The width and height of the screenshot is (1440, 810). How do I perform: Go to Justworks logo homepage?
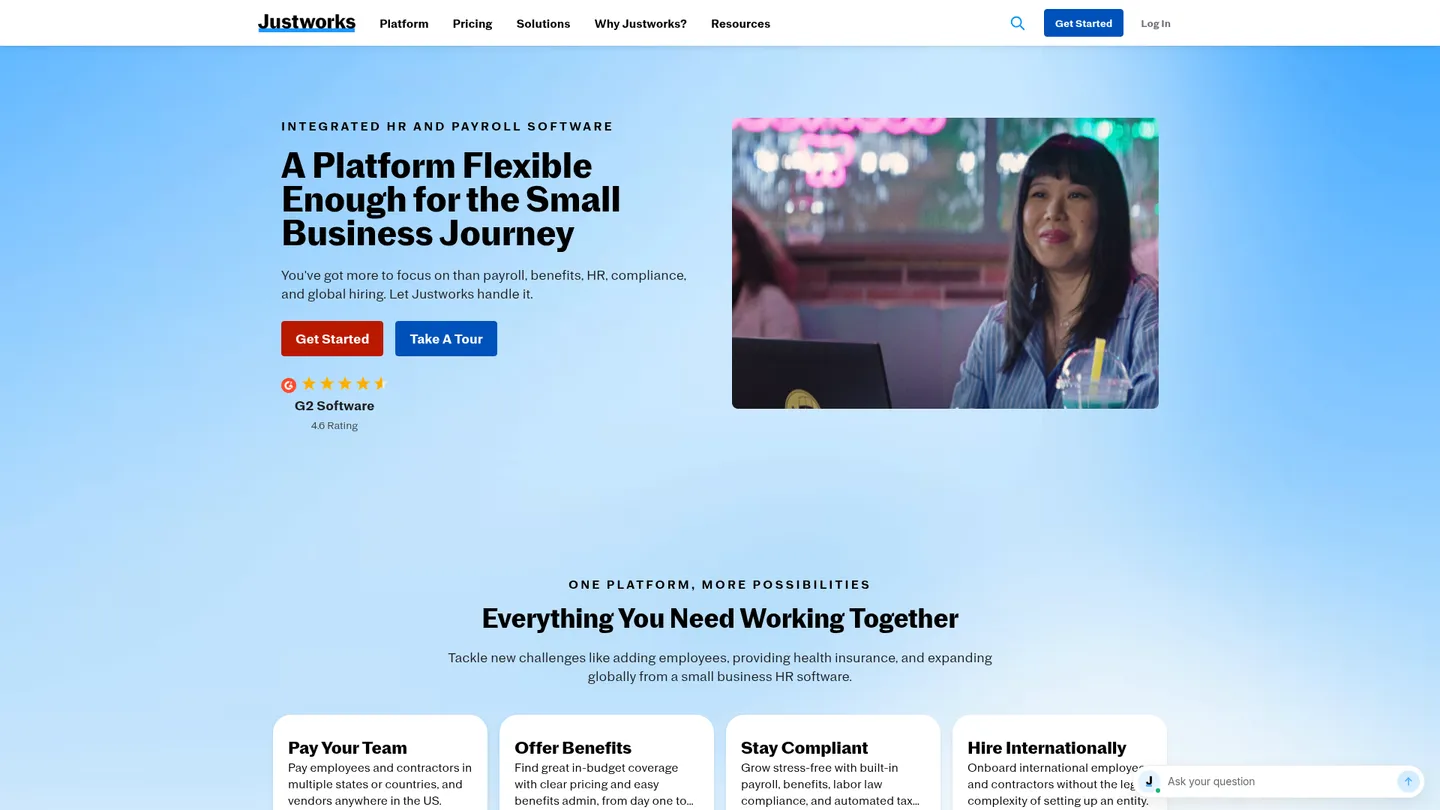[306, 22]
